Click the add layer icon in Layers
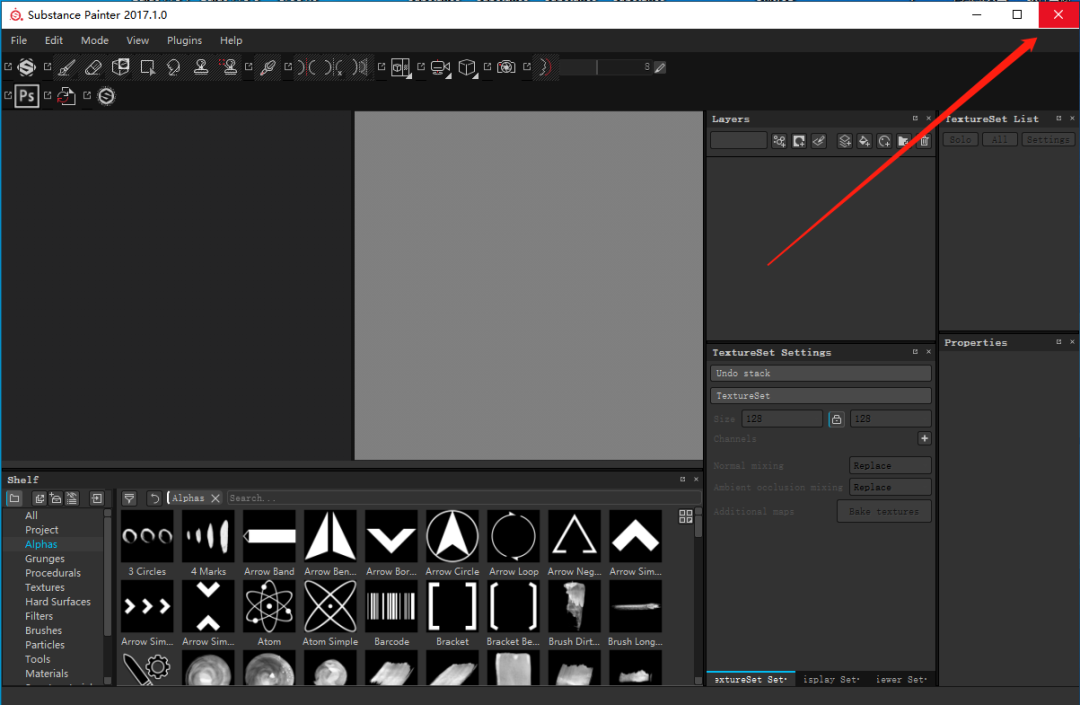1080x705 pixels. (844, 141)
